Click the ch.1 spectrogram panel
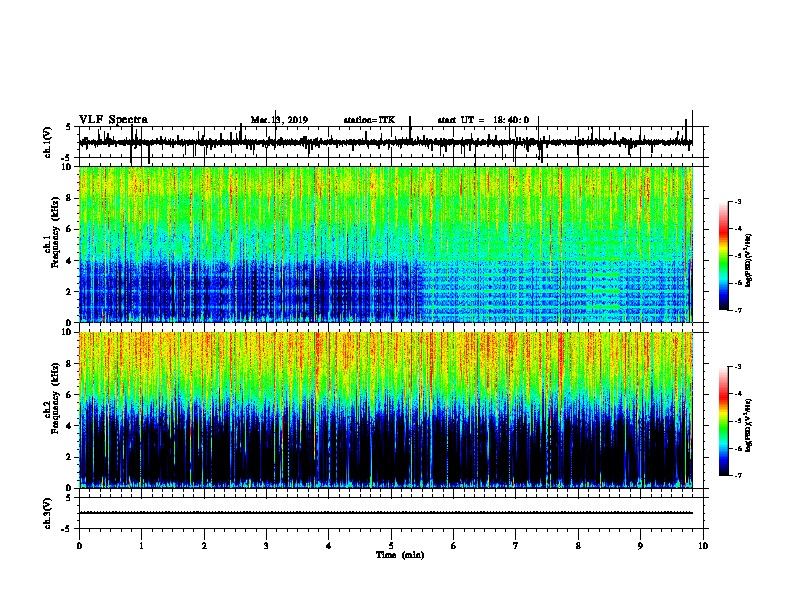 pos(385,244)
